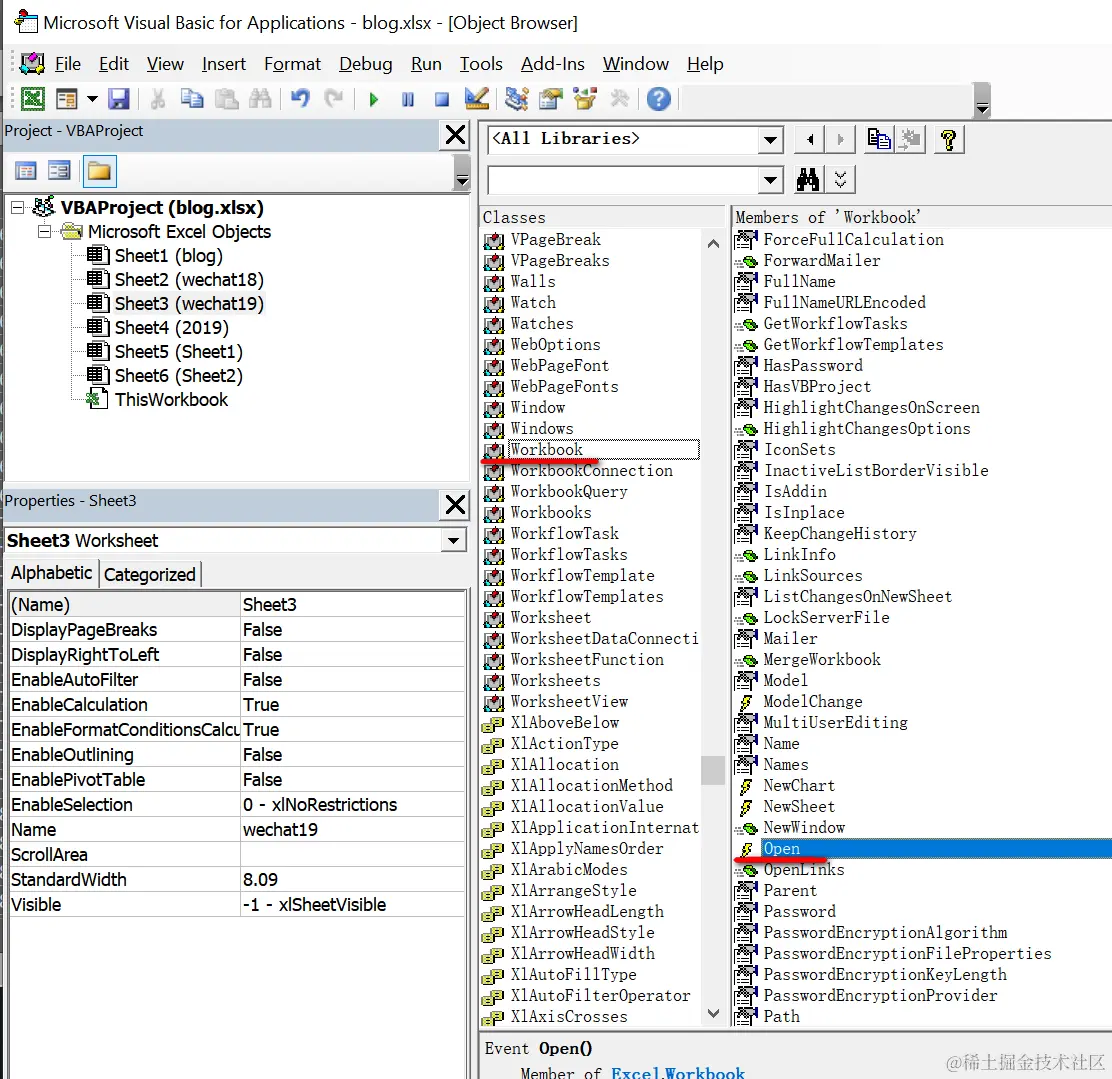Click the Reset stop icon

point(442,99)
